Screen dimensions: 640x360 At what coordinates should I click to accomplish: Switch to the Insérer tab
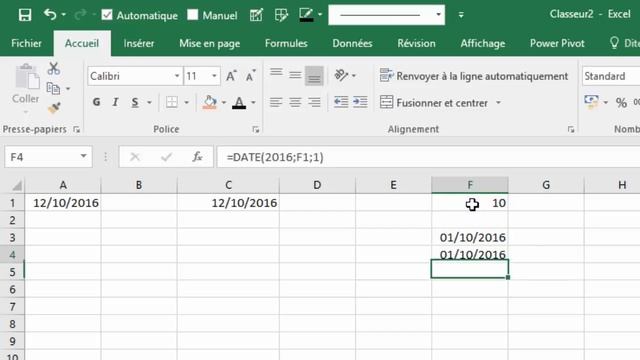[x=139, y=43]
